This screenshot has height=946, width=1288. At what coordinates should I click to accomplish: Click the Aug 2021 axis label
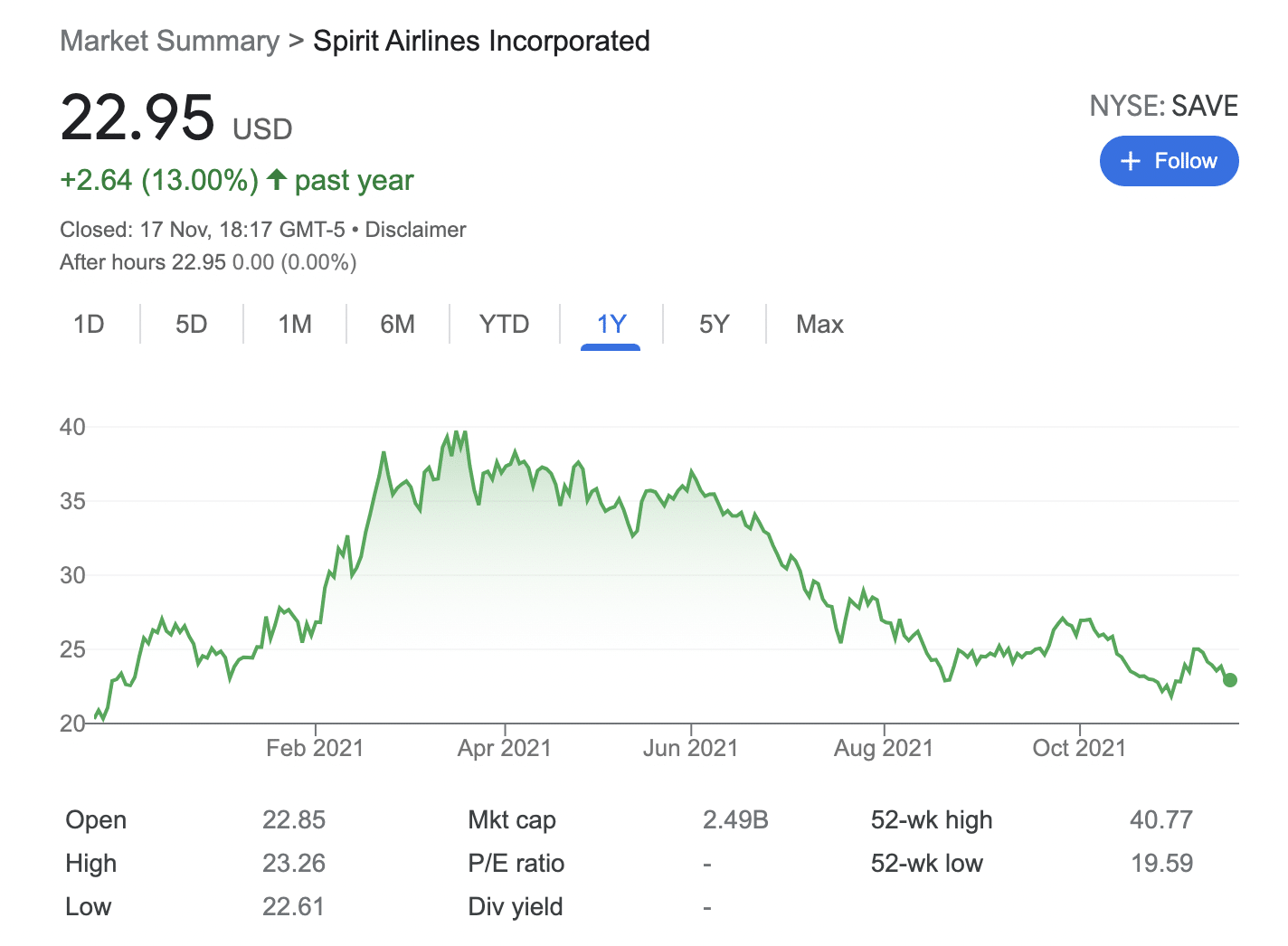[x=883, y=748]
